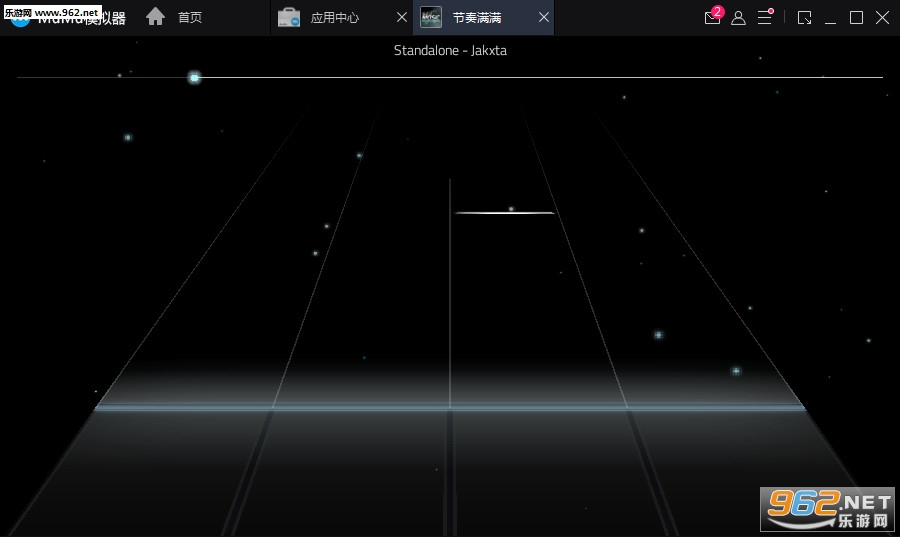Open the 首页 home tab
Screen dimensions: 900x537
(190, 17)
